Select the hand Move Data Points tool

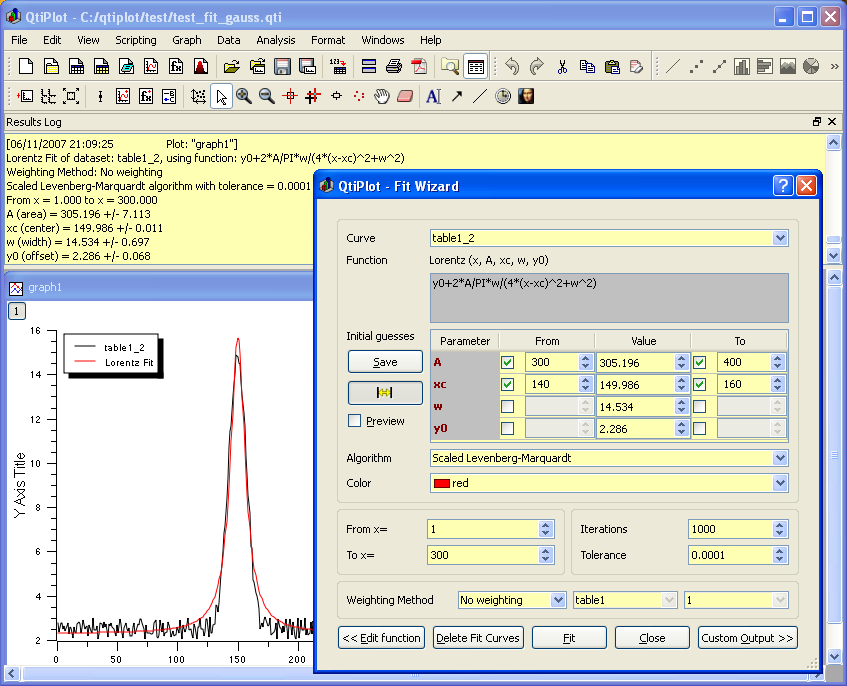(382, 97)
